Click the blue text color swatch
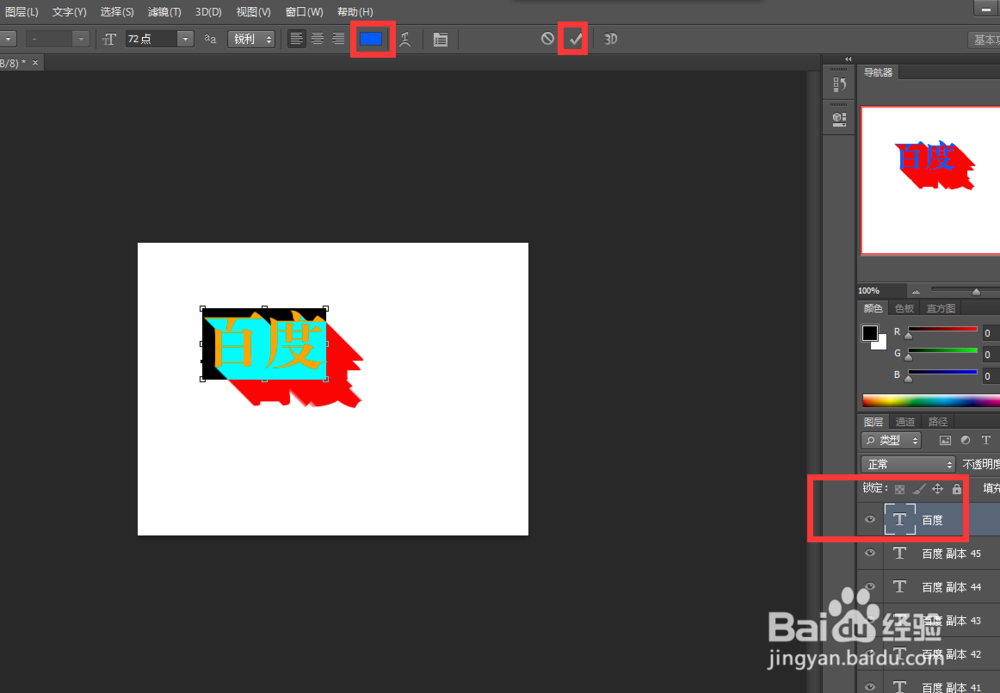 pos(371,39)
